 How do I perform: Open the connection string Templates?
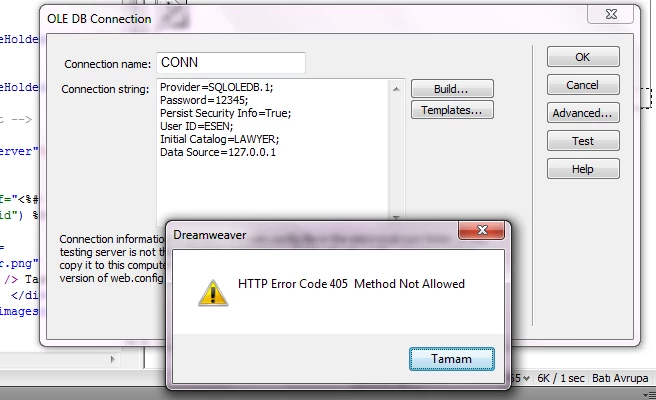coord(452,110)
